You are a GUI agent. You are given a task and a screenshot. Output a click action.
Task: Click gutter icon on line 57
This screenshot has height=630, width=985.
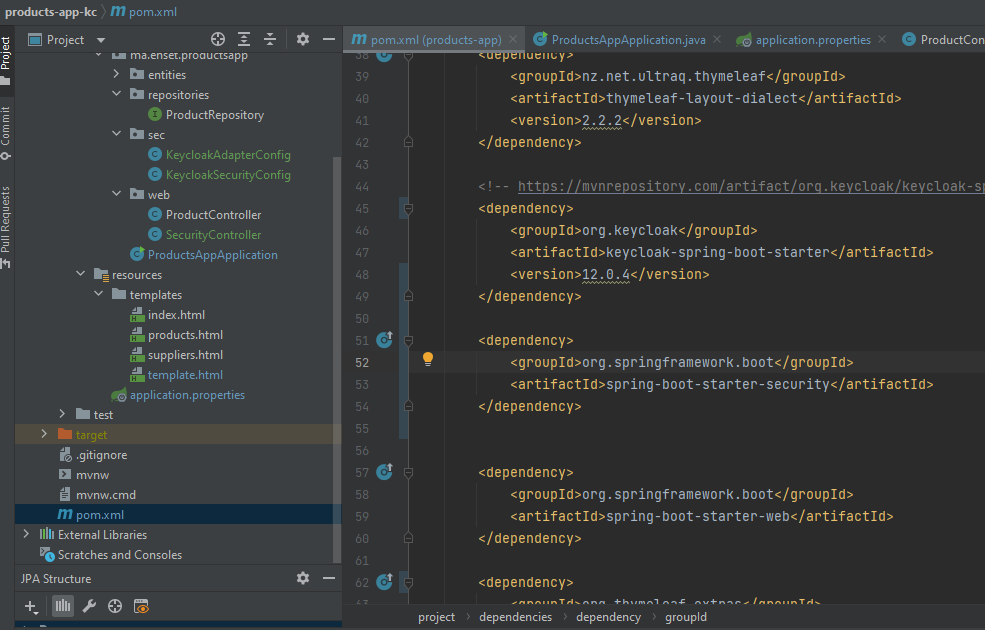pos(384,472)
